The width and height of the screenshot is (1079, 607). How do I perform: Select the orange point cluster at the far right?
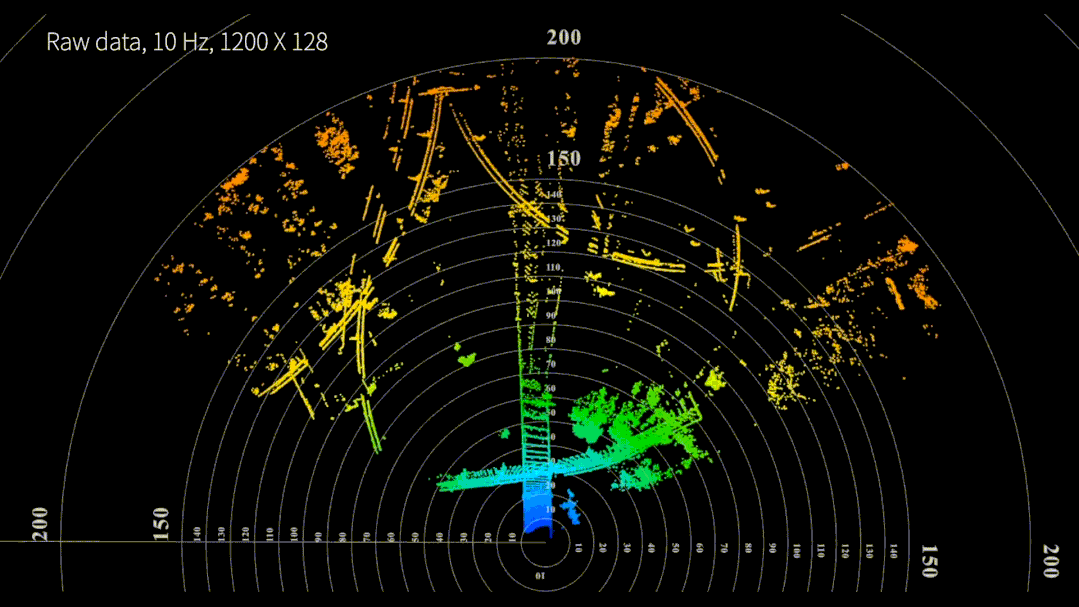[x=910, y=285]
